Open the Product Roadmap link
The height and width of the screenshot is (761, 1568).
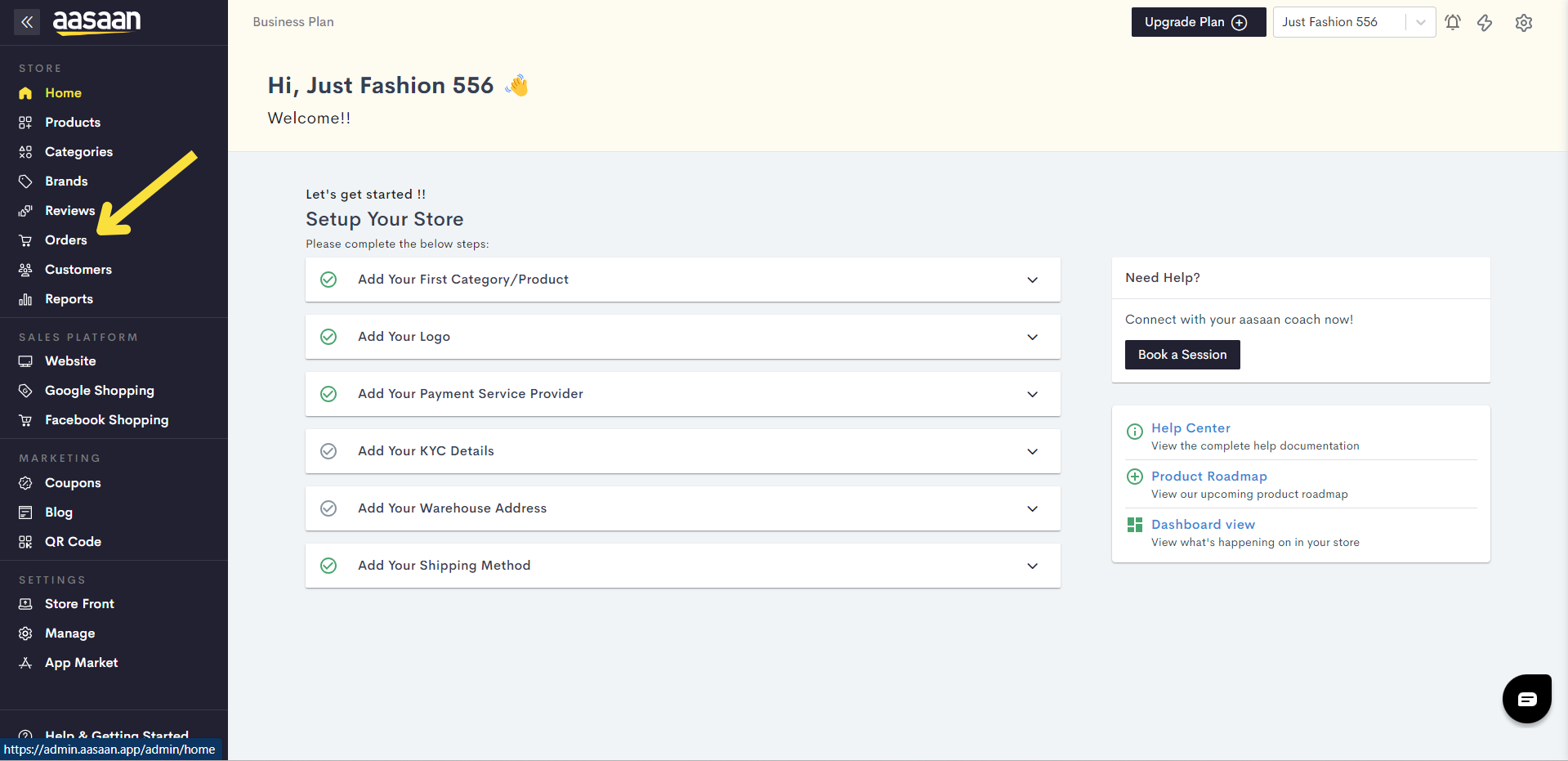click(x=1209, y=477)
